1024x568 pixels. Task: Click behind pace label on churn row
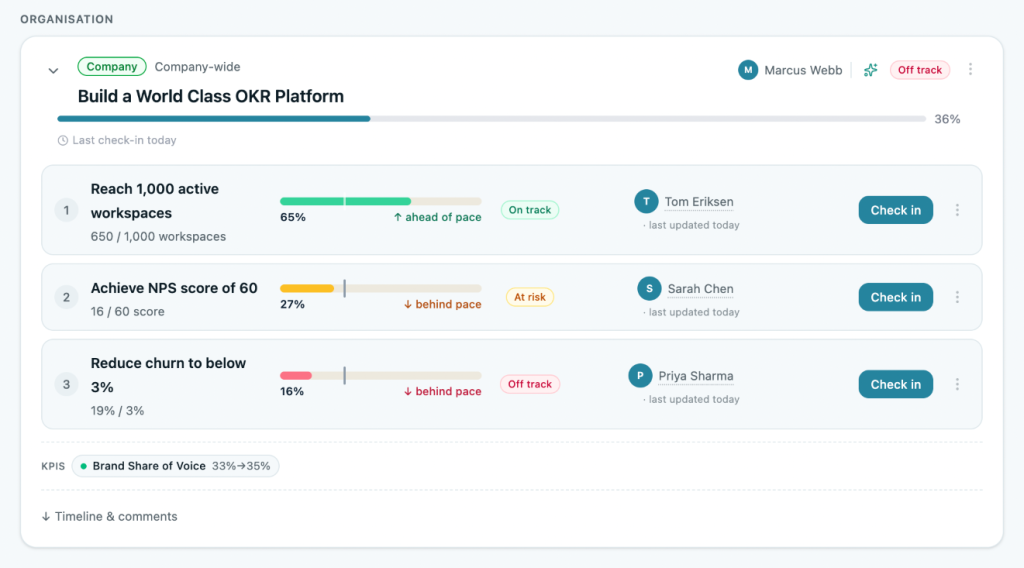pos(442,391)
